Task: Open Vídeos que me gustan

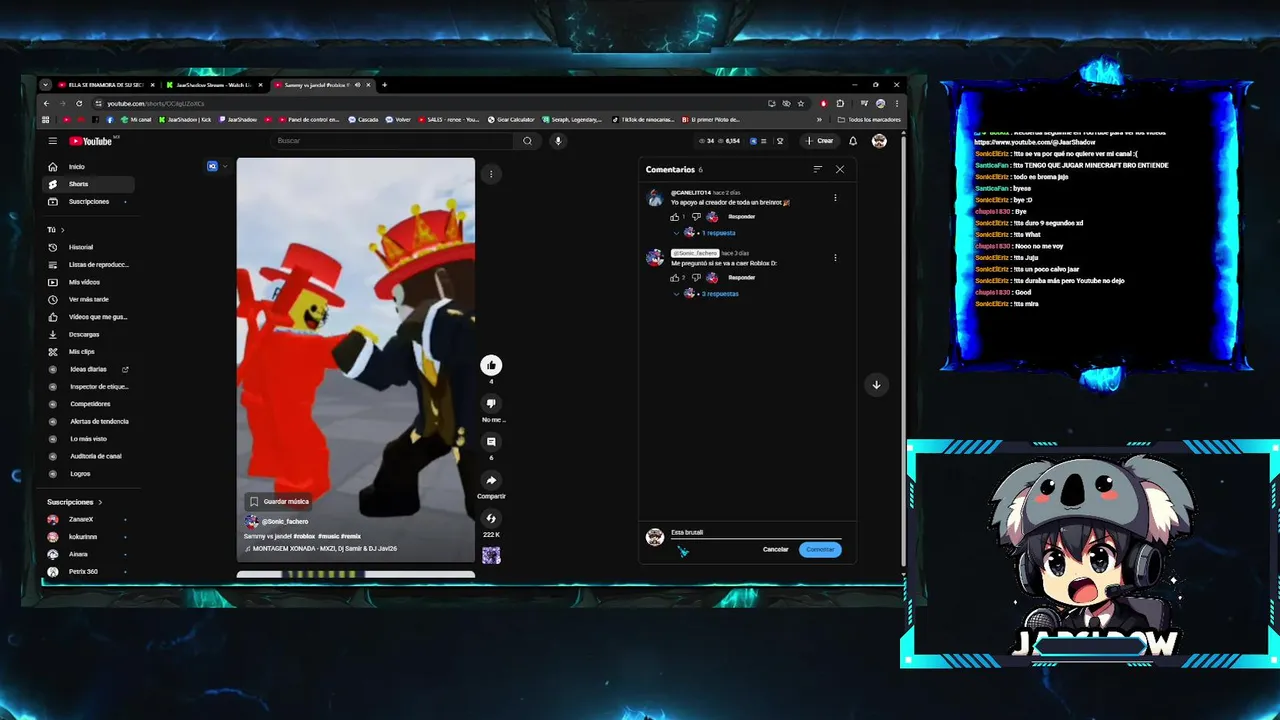Action: [88, 317]
